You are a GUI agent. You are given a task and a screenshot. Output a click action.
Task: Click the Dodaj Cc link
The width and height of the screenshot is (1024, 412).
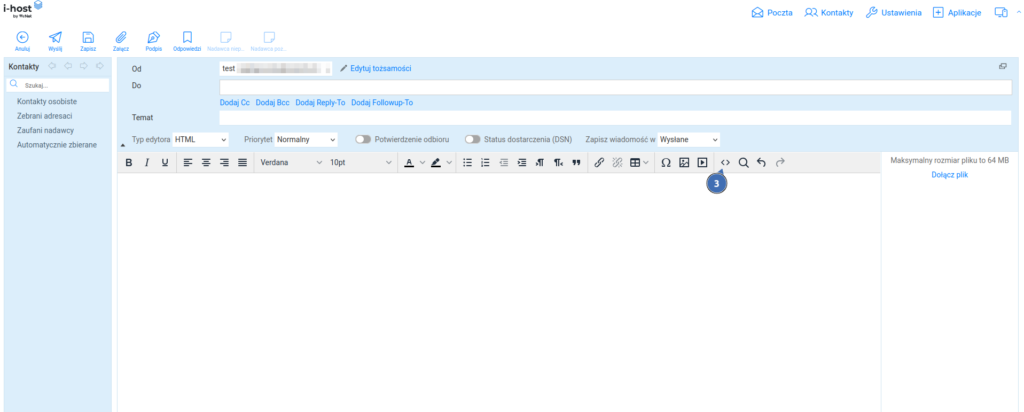234,102
